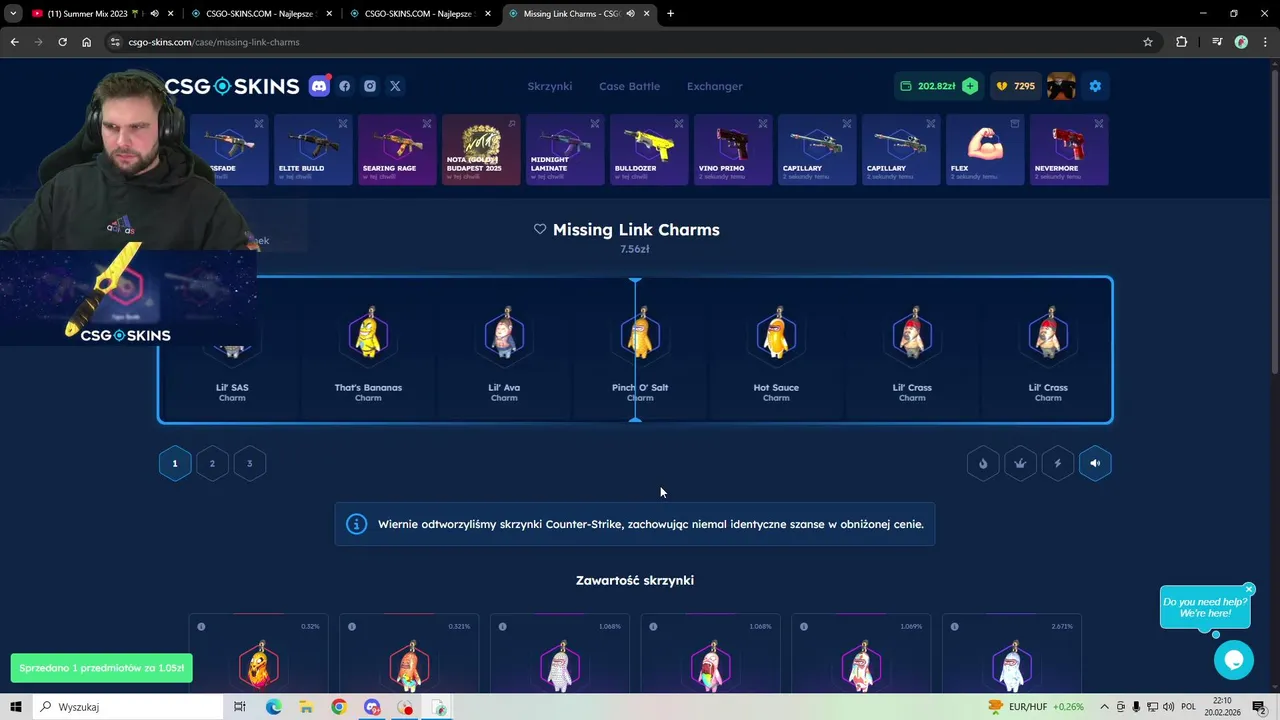This screenshot has width=1280, height=720.
Task: Open the Discord link icon
Action: 319,86
